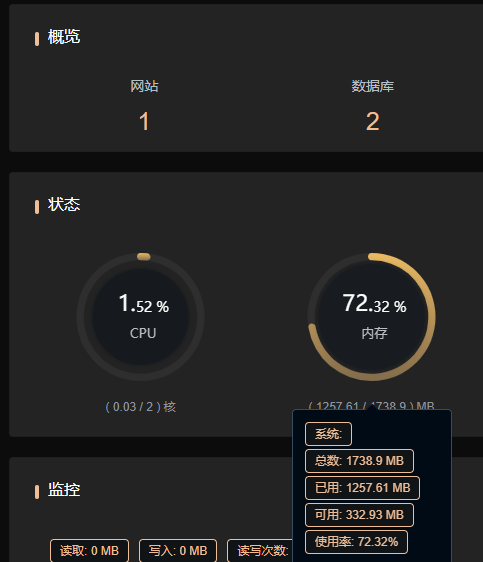Click the 总数: 1738.9 MB tag
Image resolution: width=483 pixels, height=562 pixels.
[359, 461]
